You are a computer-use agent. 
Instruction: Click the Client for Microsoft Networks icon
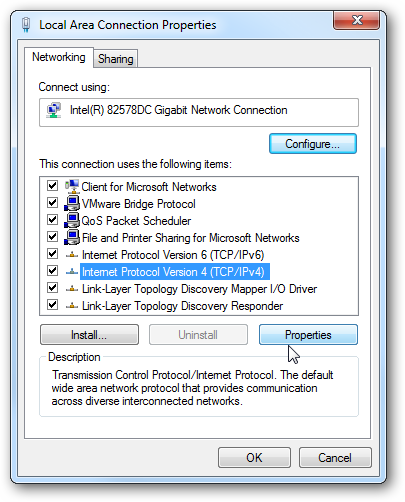tap(72, 186)
